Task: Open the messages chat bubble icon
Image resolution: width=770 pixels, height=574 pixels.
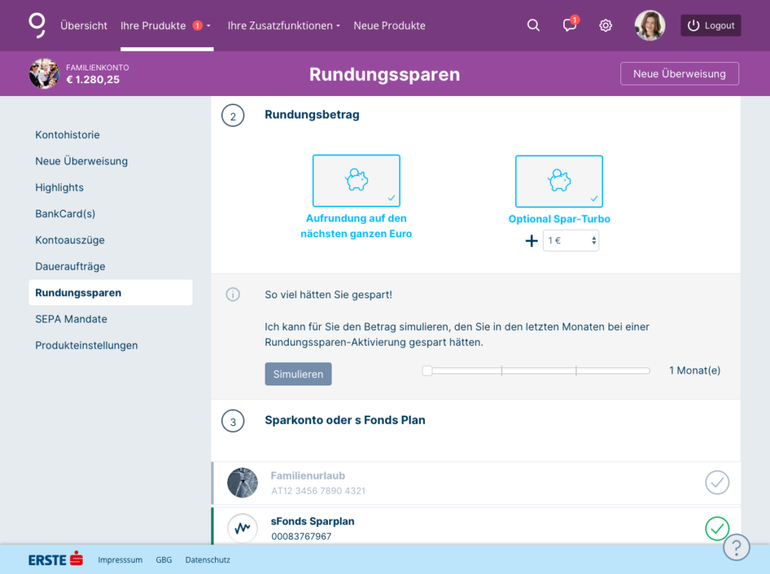Action: (570, 24)
